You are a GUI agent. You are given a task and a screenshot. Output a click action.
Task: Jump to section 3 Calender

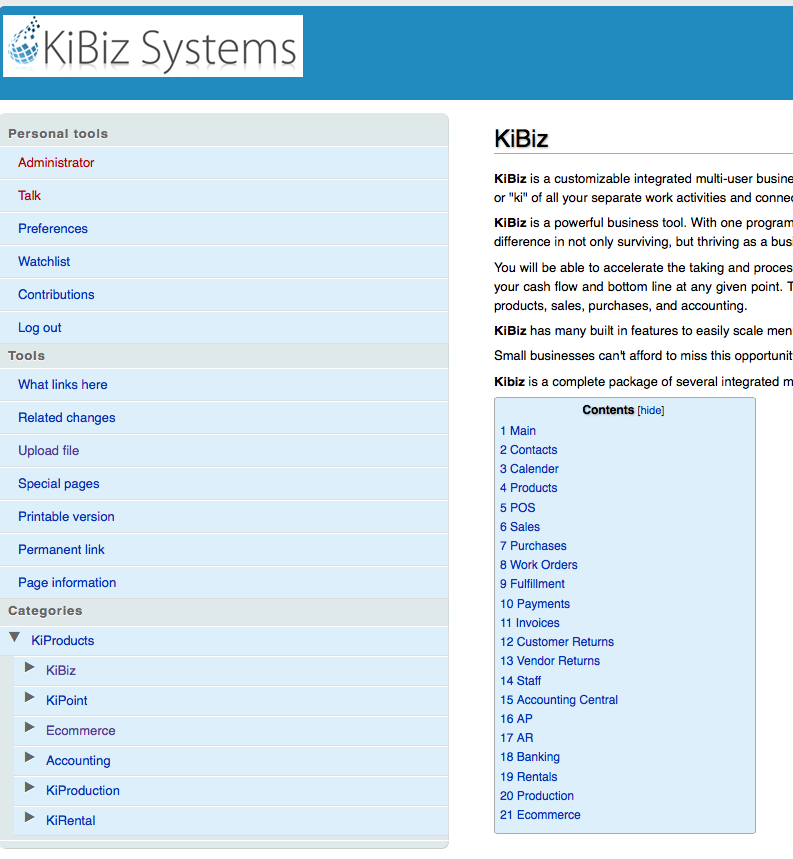[x=529, y=469]
